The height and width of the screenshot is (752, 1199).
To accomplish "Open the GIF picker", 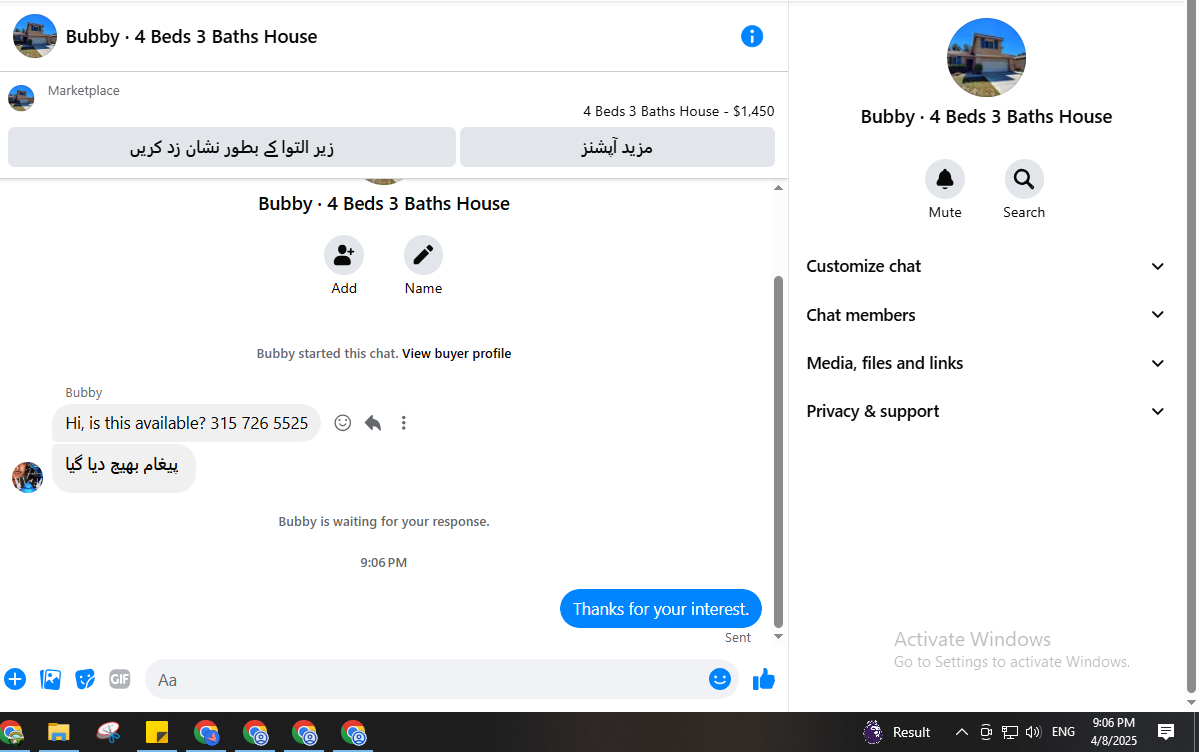I will pyautogui.click(x=120, y=679).
